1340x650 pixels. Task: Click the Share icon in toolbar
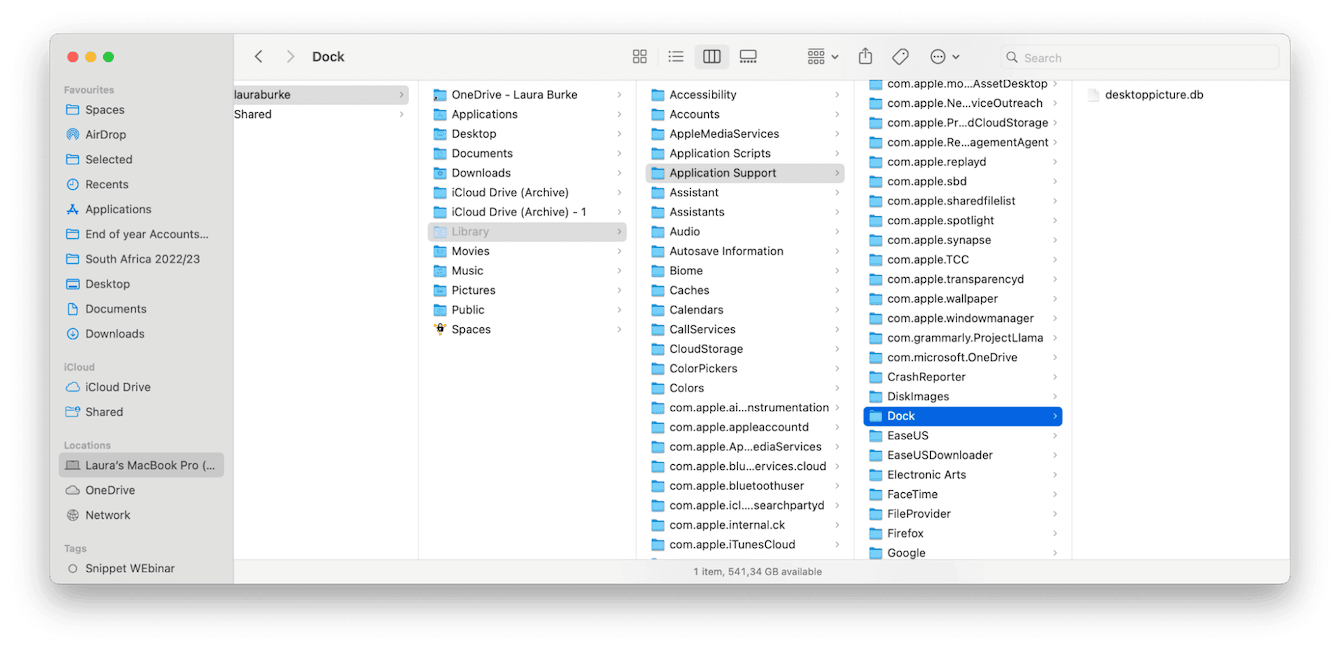[866, 57]
